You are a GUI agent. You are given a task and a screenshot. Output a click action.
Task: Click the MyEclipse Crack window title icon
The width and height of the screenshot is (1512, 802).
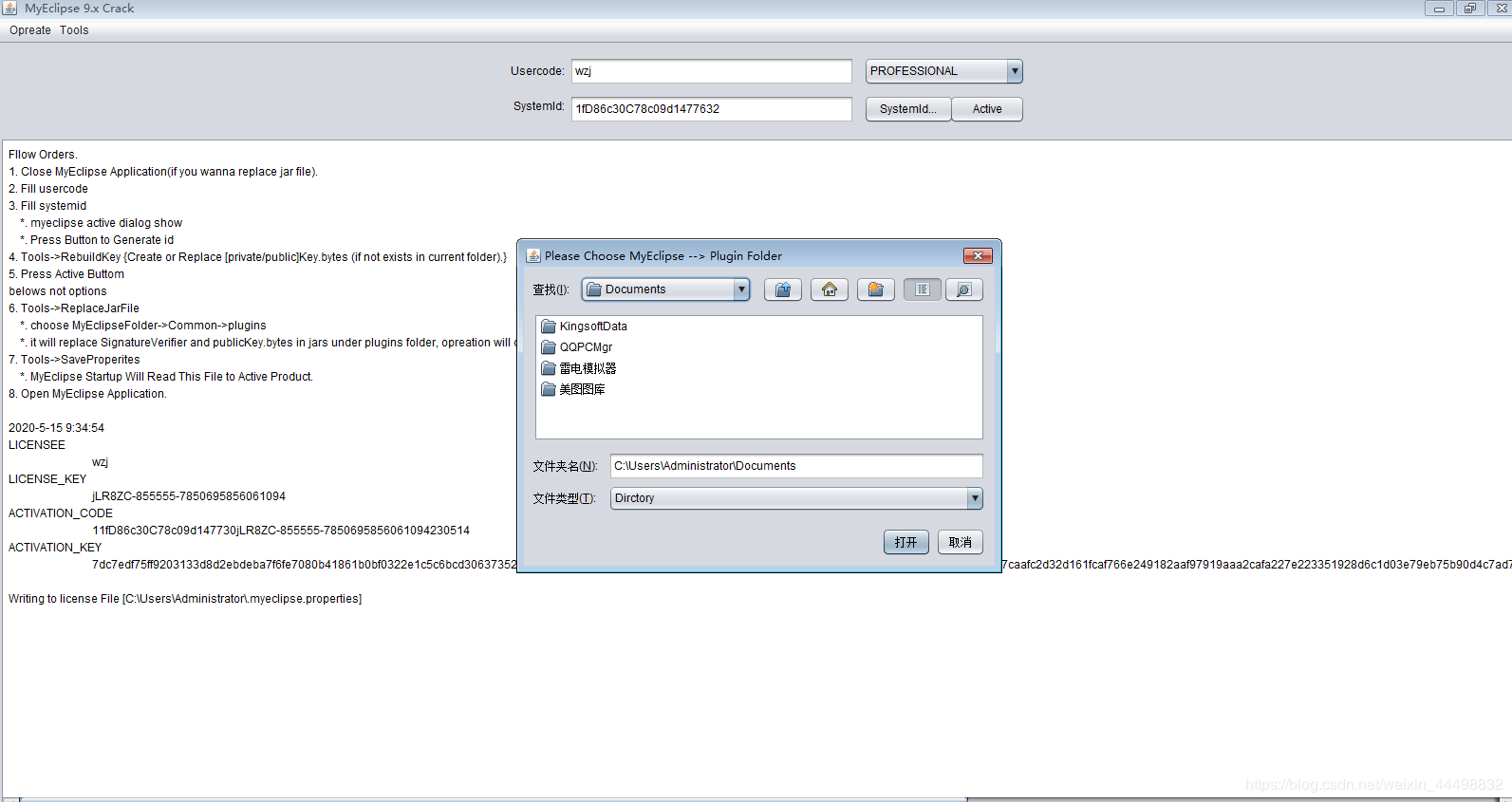(10, 9)
